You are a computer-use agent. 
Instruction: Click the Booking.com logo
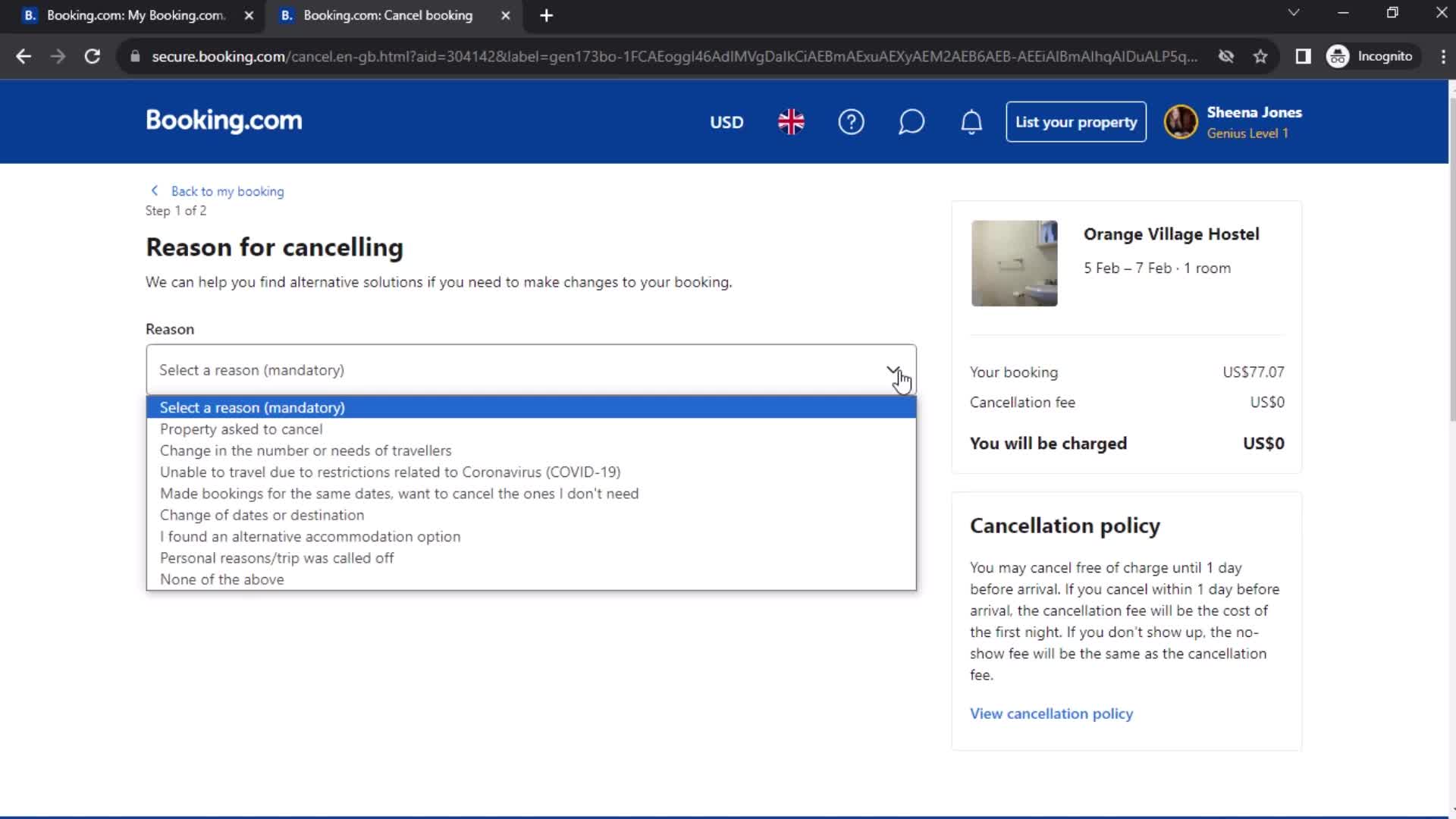(x=224, y=121)
